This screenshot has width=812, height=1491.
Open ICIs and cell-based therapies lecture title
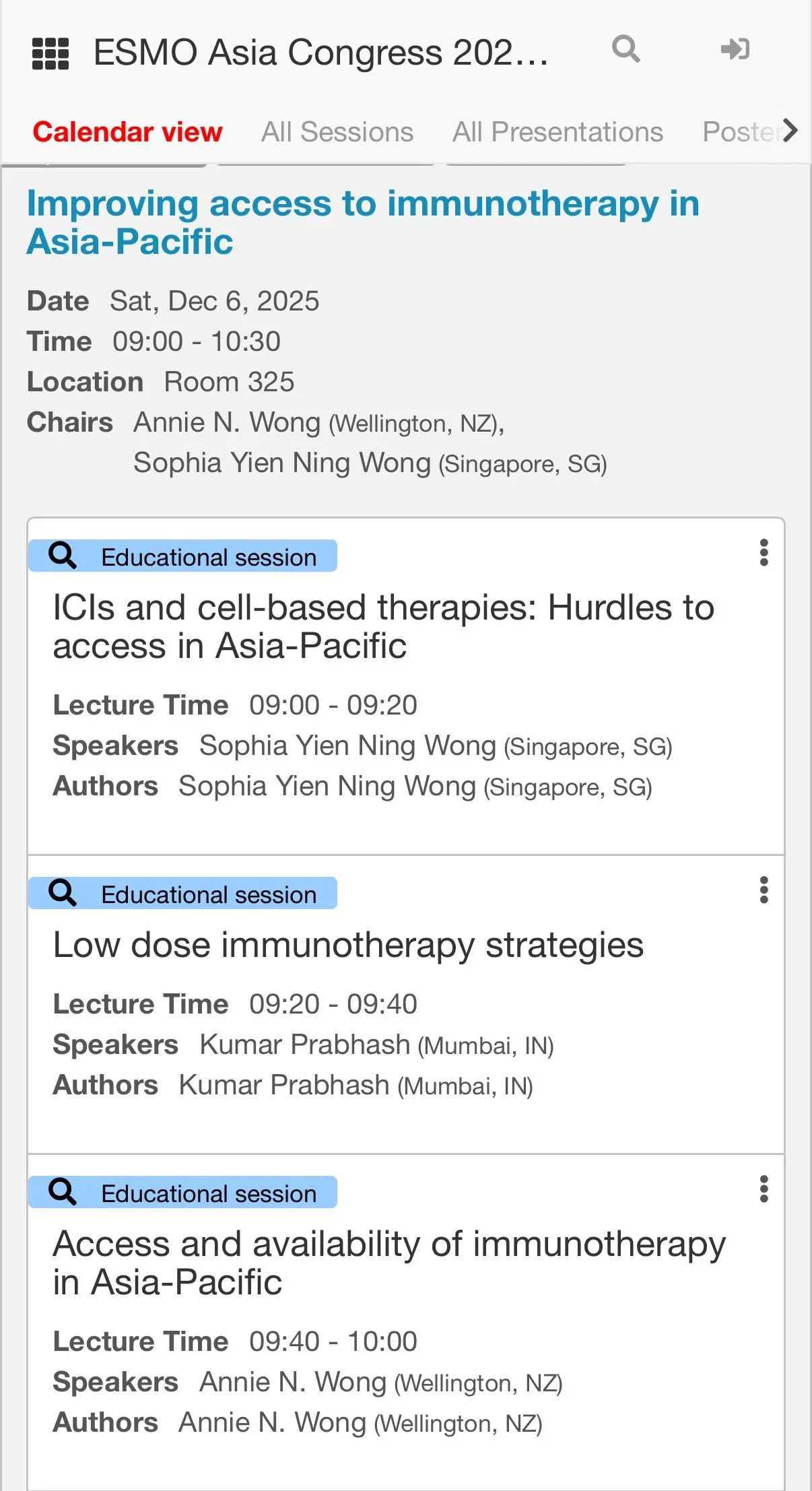coord(383,626)
